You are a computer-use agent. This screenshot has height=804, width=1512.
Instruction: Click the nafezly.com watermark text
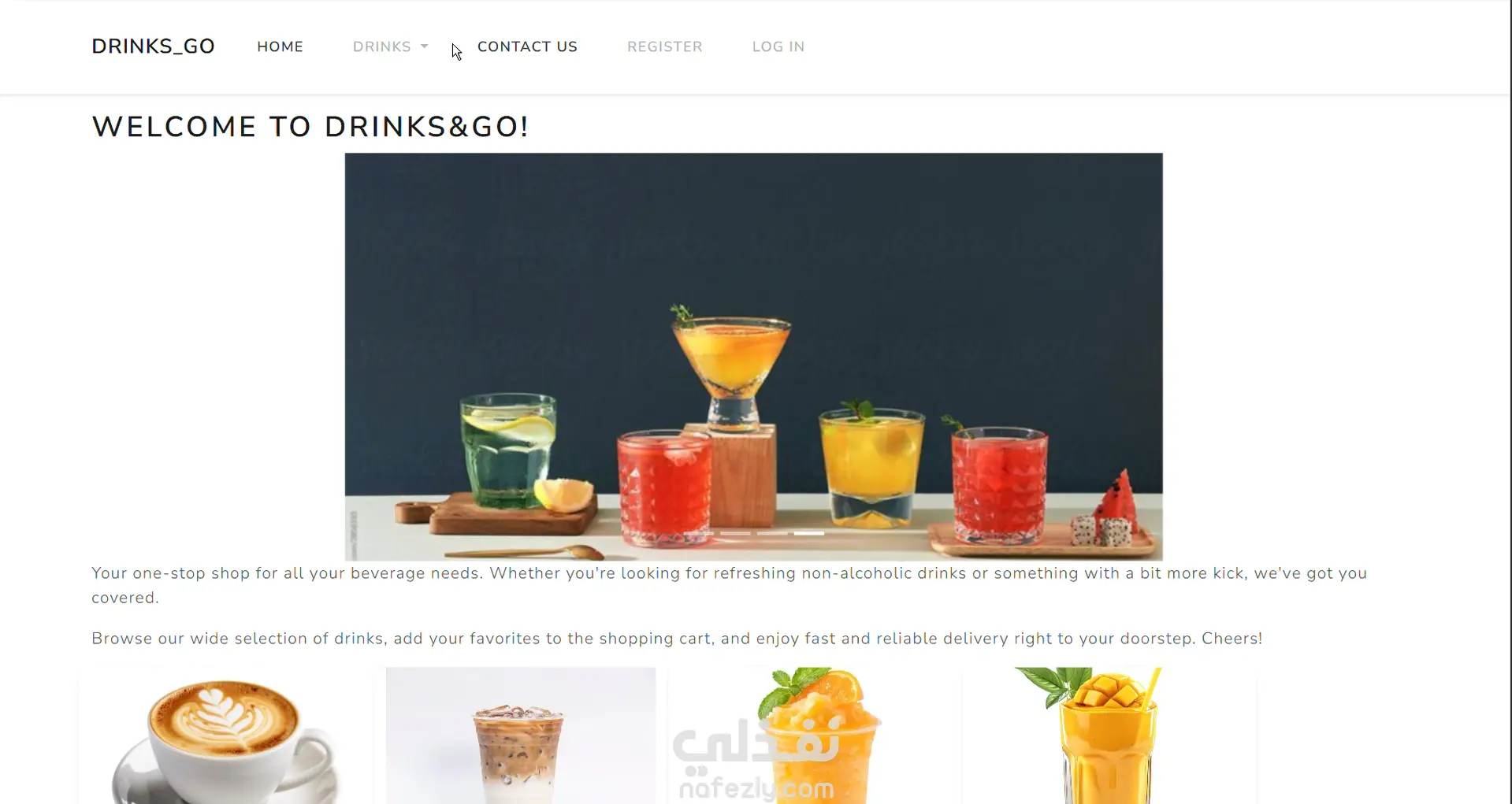(x=756, y=788)
